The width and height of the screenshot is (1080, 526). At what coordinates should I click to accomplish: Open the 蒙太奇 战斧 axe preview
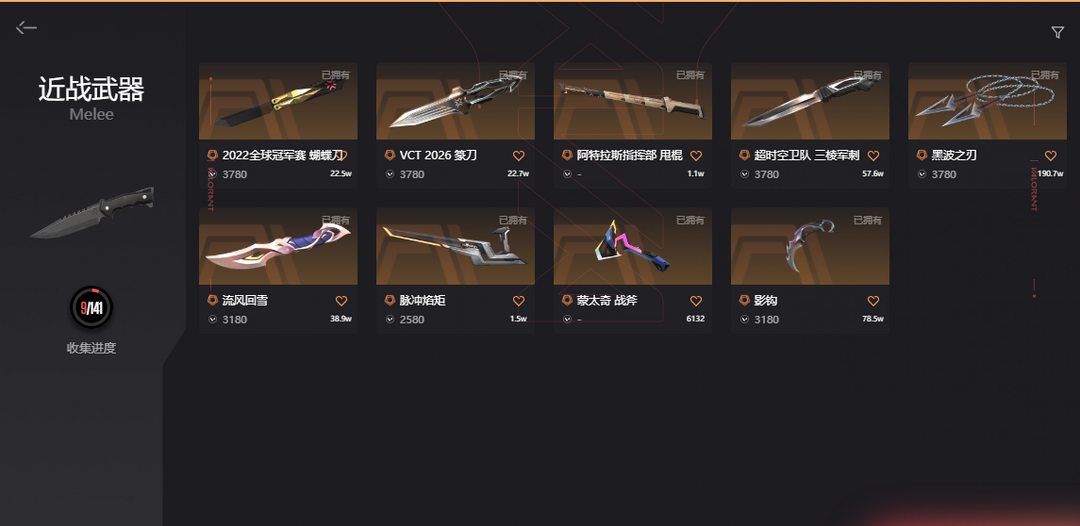pyautogui.click(x=632, y=246)
